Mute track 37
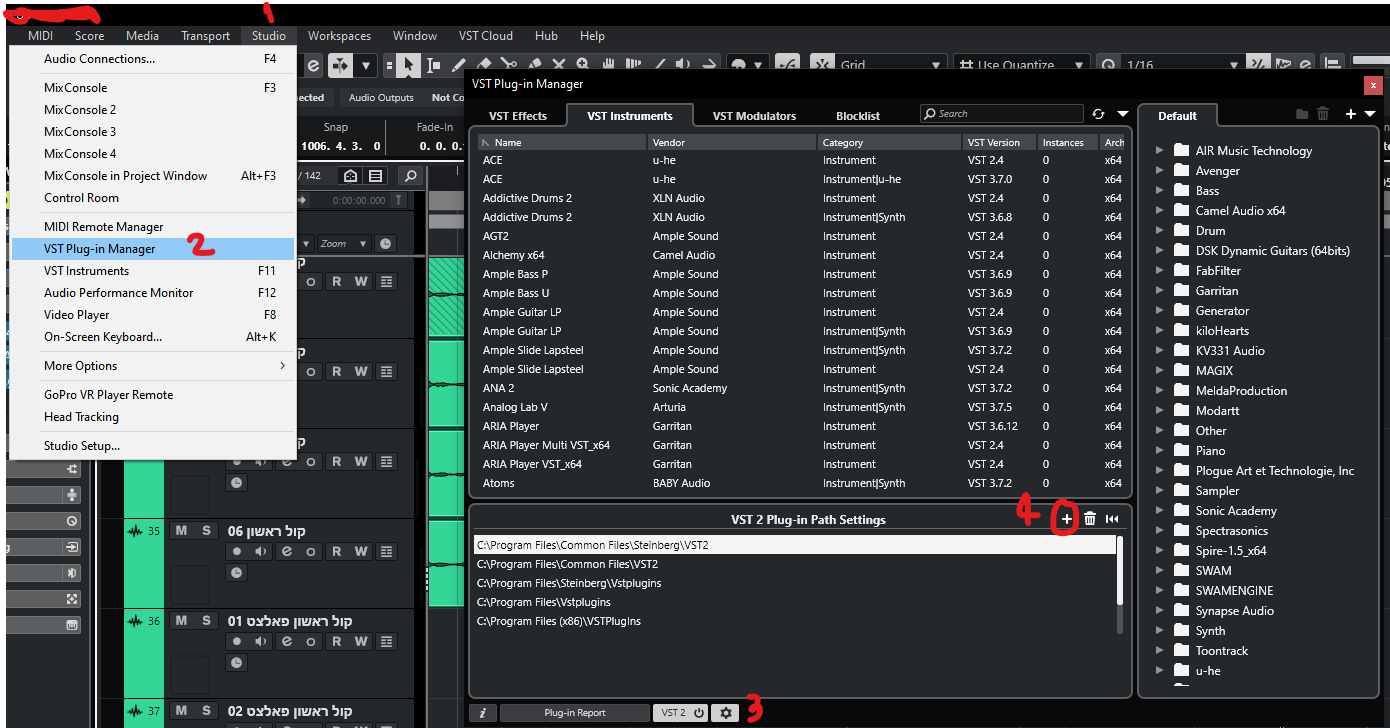1390x728 pixels. (x=181, y=710)
